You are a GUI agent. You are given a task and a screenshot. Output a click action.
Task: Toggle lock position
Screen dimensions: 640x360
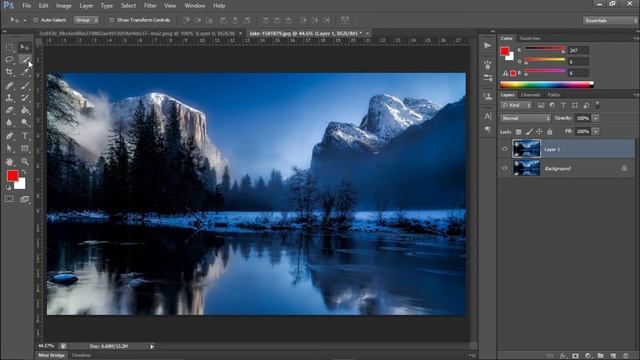point(539,132)
